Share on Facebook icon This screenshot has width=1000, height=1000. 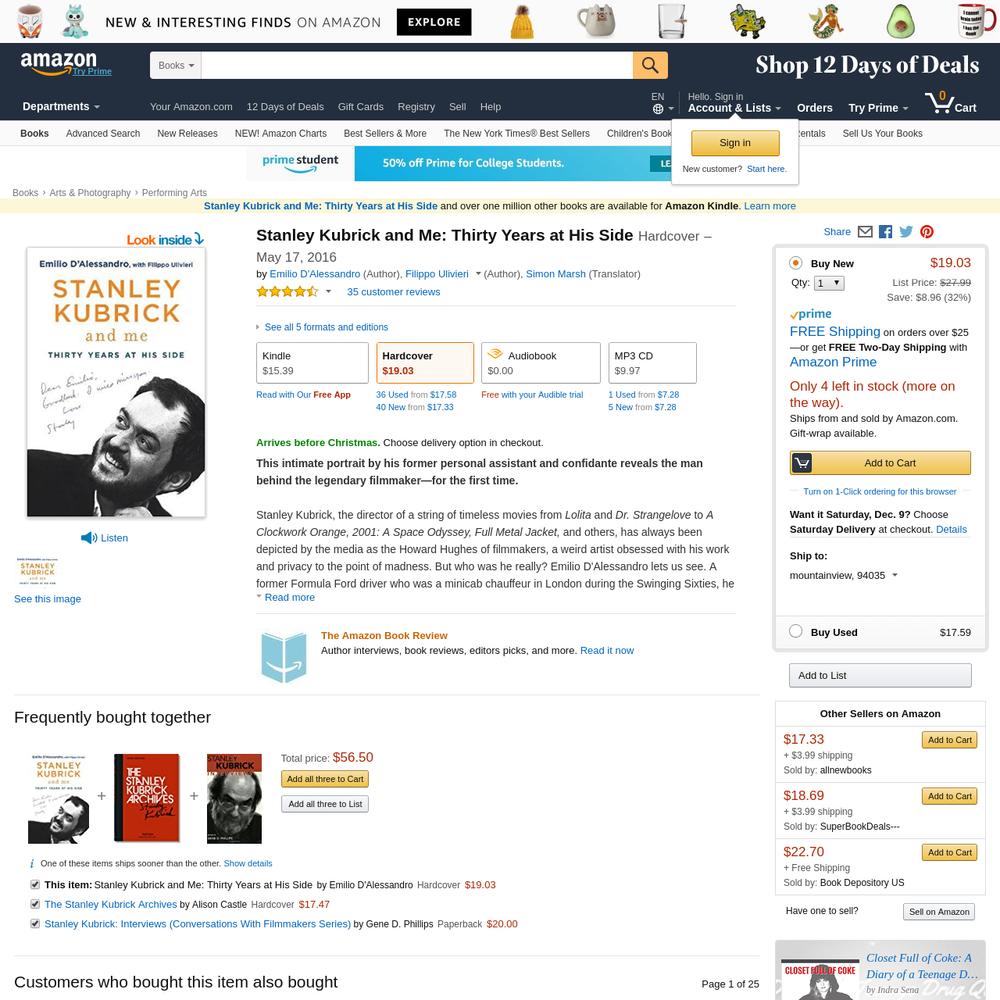(885, 232)
